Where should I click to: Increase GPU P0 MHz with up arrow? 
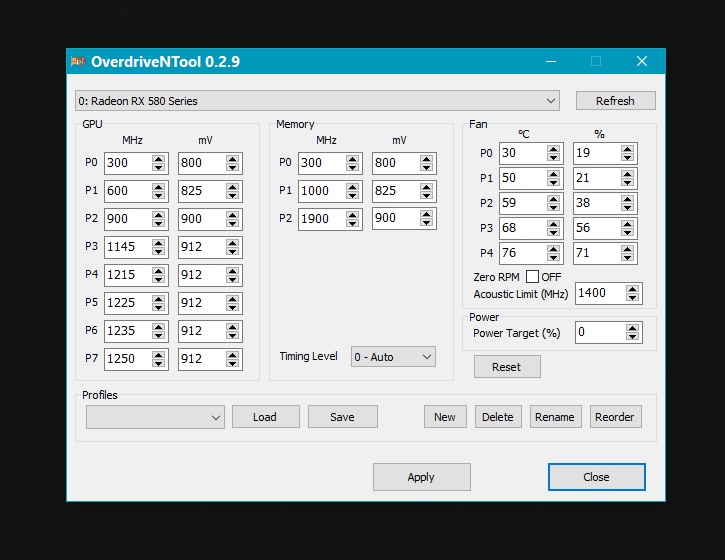coord(159,159)
